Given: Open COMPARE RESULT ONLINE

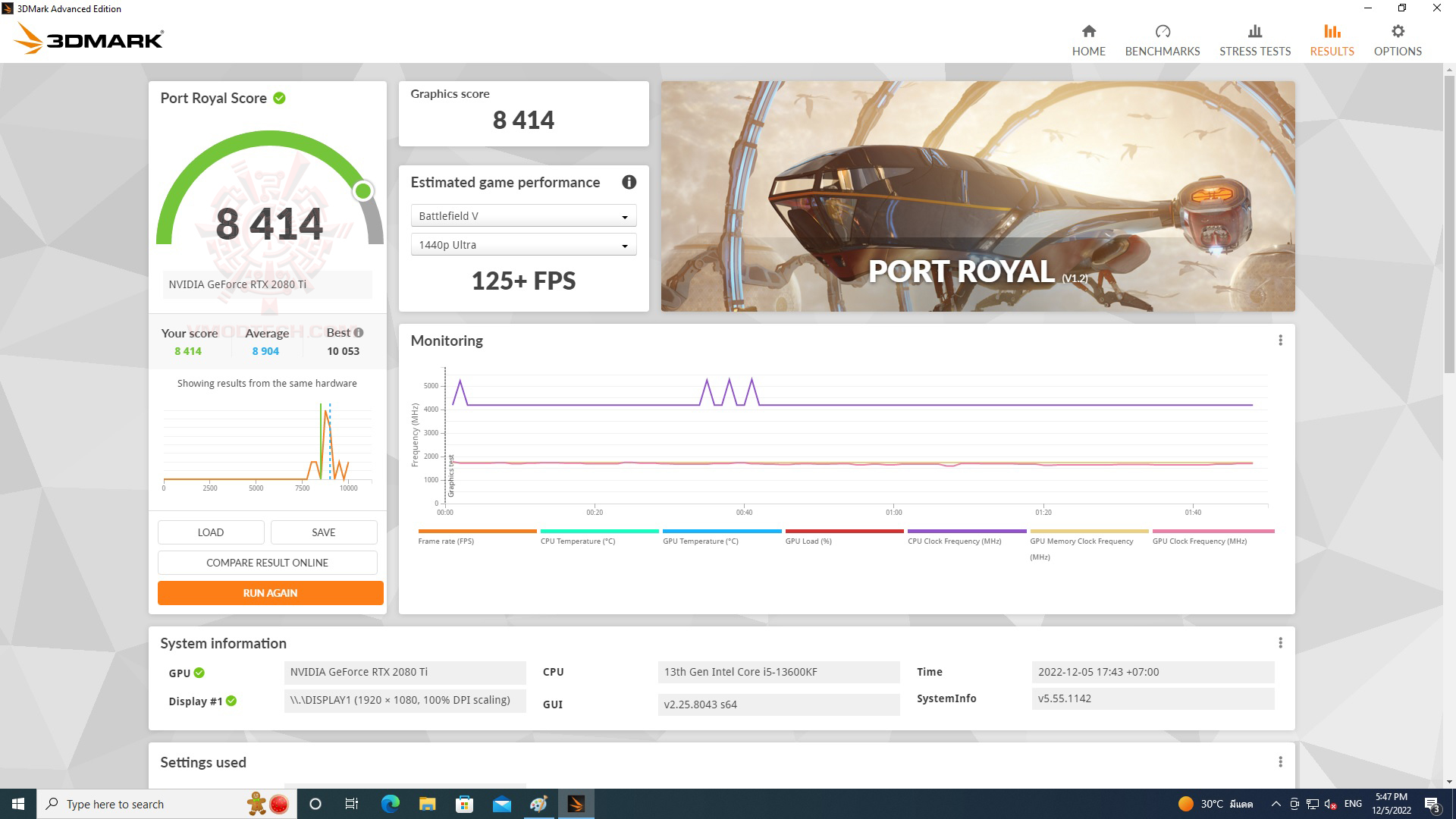Looking at the screenshot, I should tap(267, 563).
